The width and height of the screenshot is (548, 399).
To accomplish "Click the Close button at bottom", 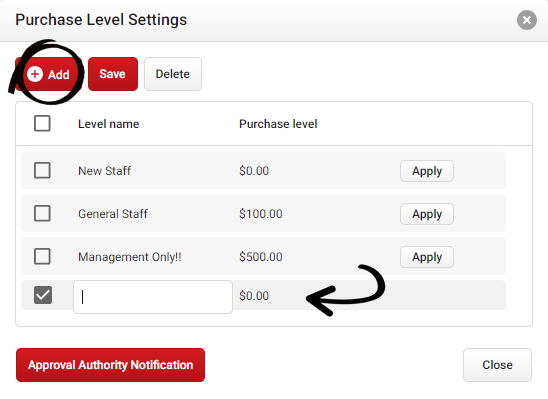I will click(497, 365).
